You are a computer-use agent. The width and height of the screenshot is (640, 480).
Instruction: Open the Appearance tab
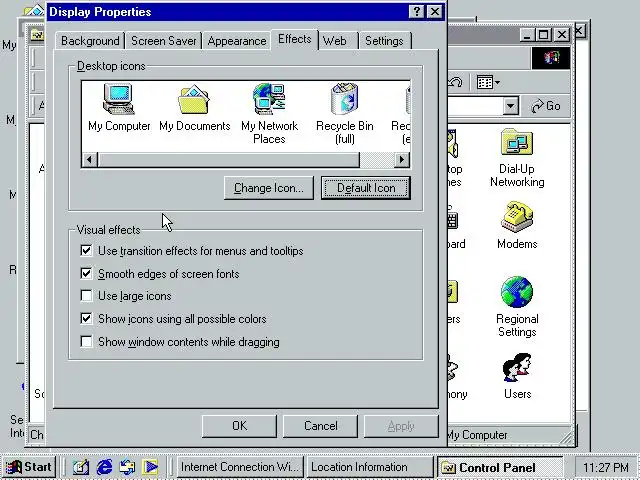click(x=237, y=41)
